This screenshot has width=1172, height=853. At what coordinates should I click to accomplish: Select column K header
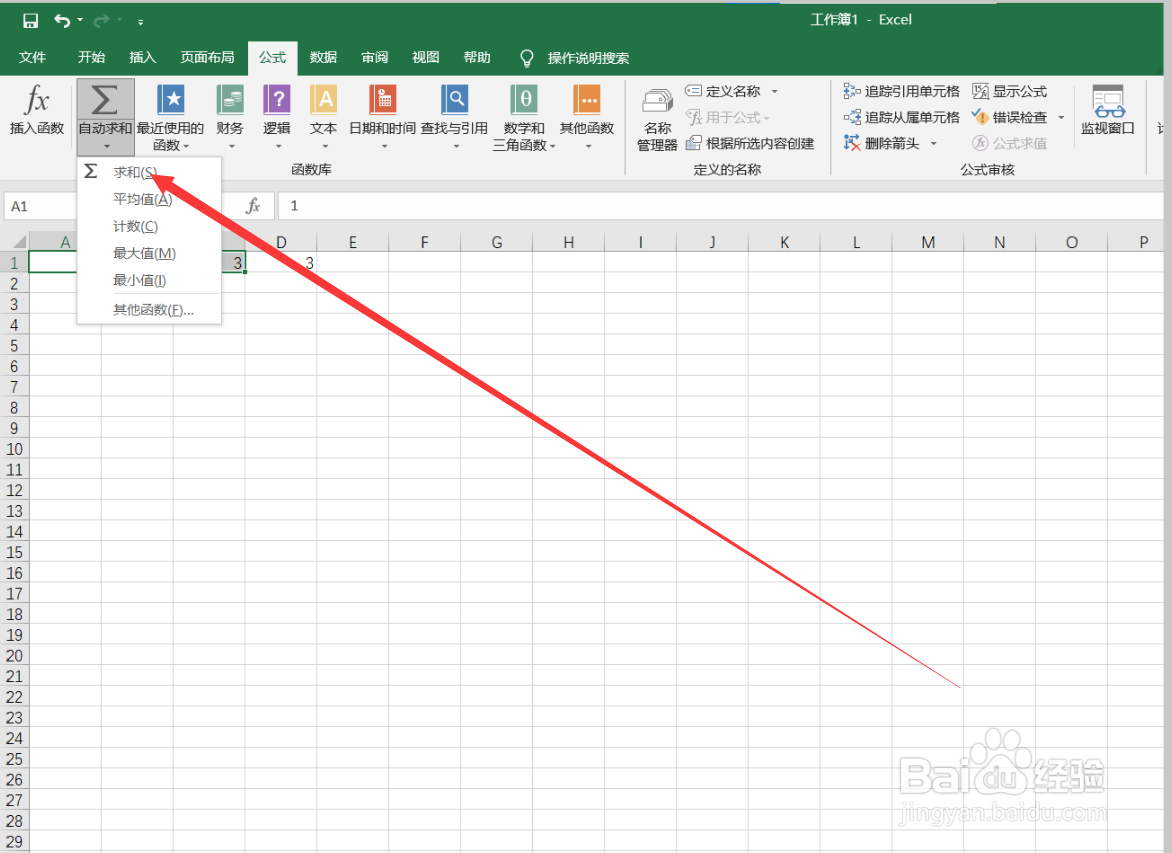point(784,242)
